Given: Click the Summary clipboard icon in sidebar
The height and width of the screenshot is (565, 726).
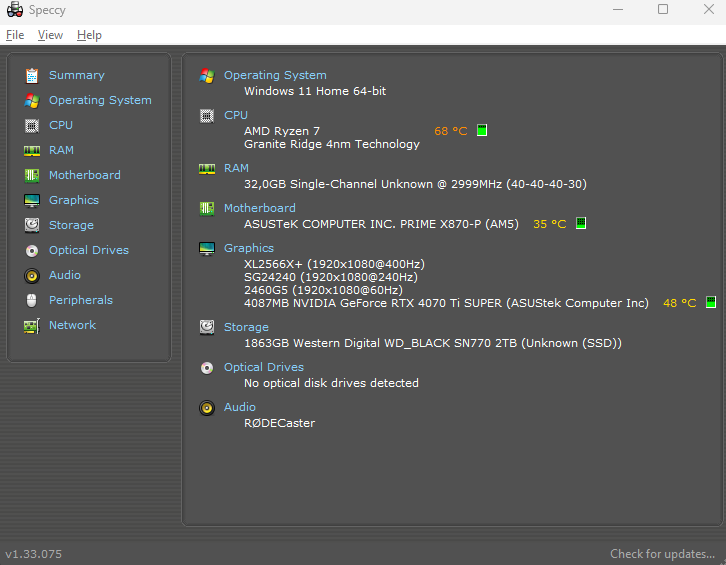Looking at the screenshot, I should [x=31, y=75].
